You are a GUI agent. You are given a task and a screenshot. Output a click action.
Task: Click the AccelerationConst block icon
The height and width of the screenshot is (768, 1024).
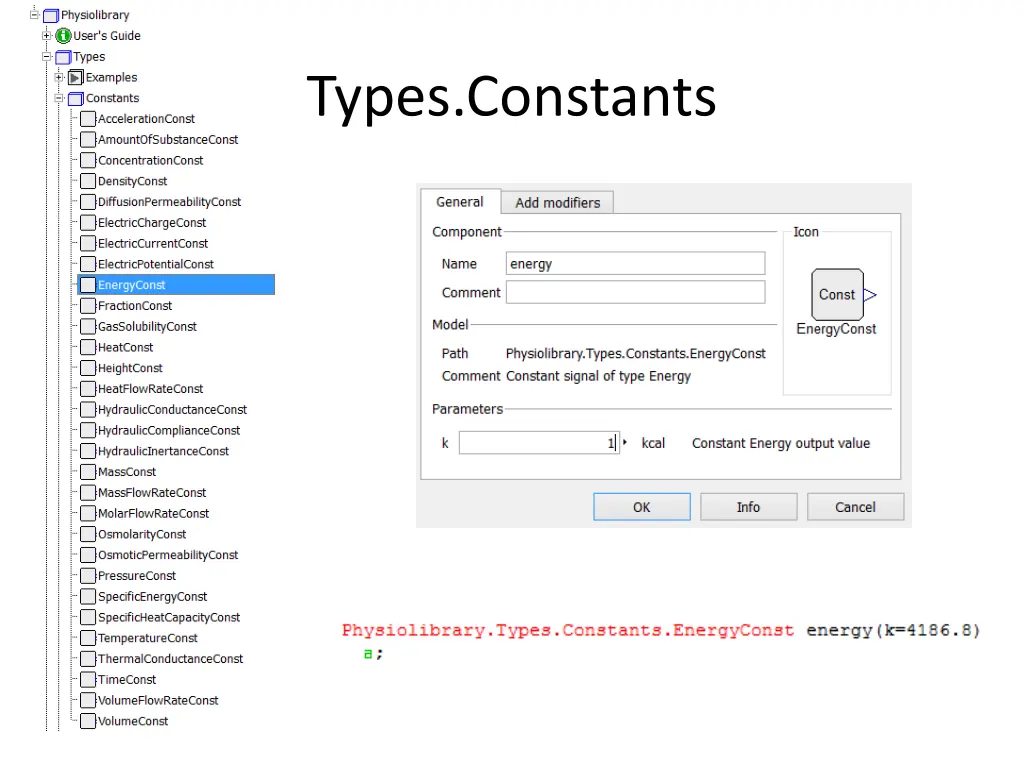click(x=88, y=119)
